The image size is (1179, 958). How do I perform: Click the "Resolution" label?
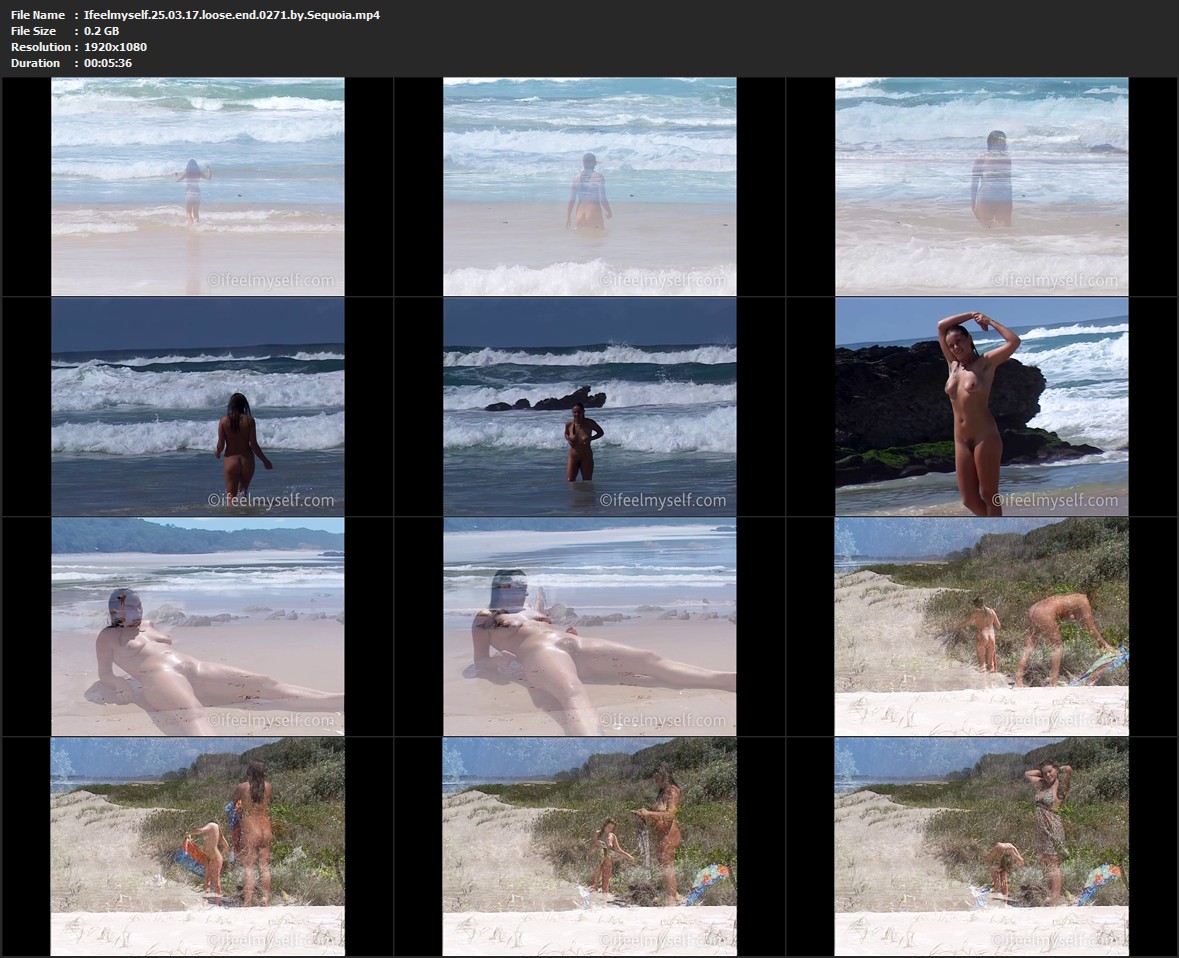point(41,47)
